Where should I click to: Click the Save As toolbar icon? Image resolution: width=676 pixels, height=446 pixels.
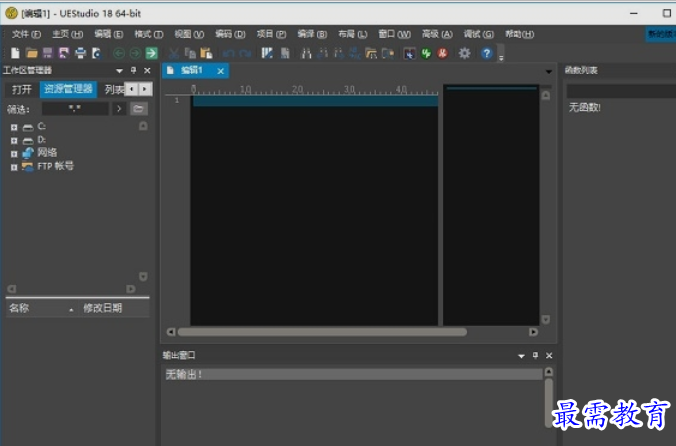click(x=64, y=53)
